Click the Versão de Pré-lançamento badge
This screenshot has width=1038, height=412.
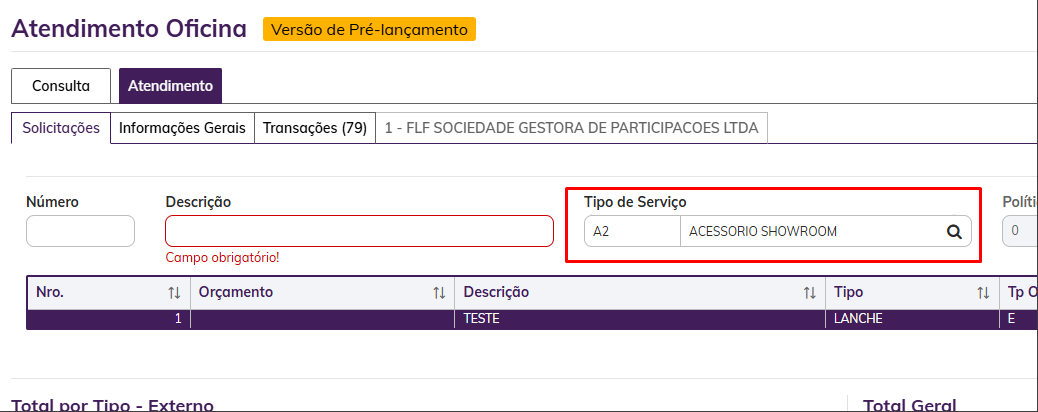[x=369, y=30]
